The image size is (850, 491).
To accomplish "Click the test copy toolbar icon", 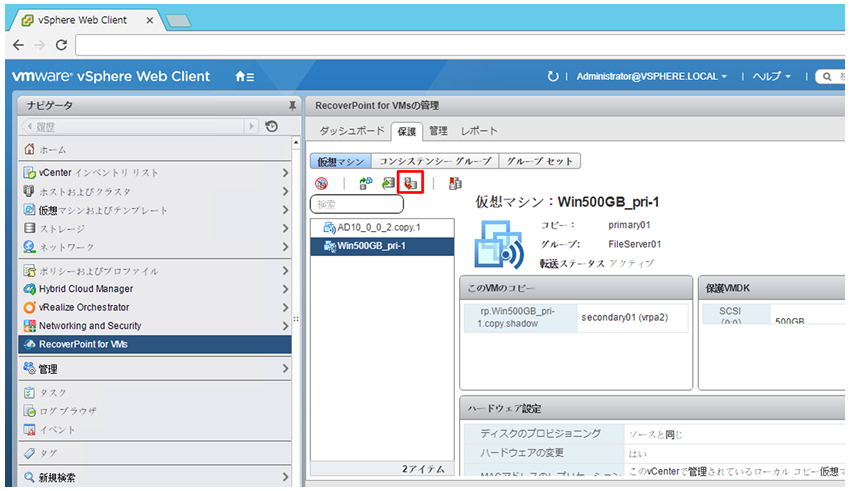I will coord(366,183).
